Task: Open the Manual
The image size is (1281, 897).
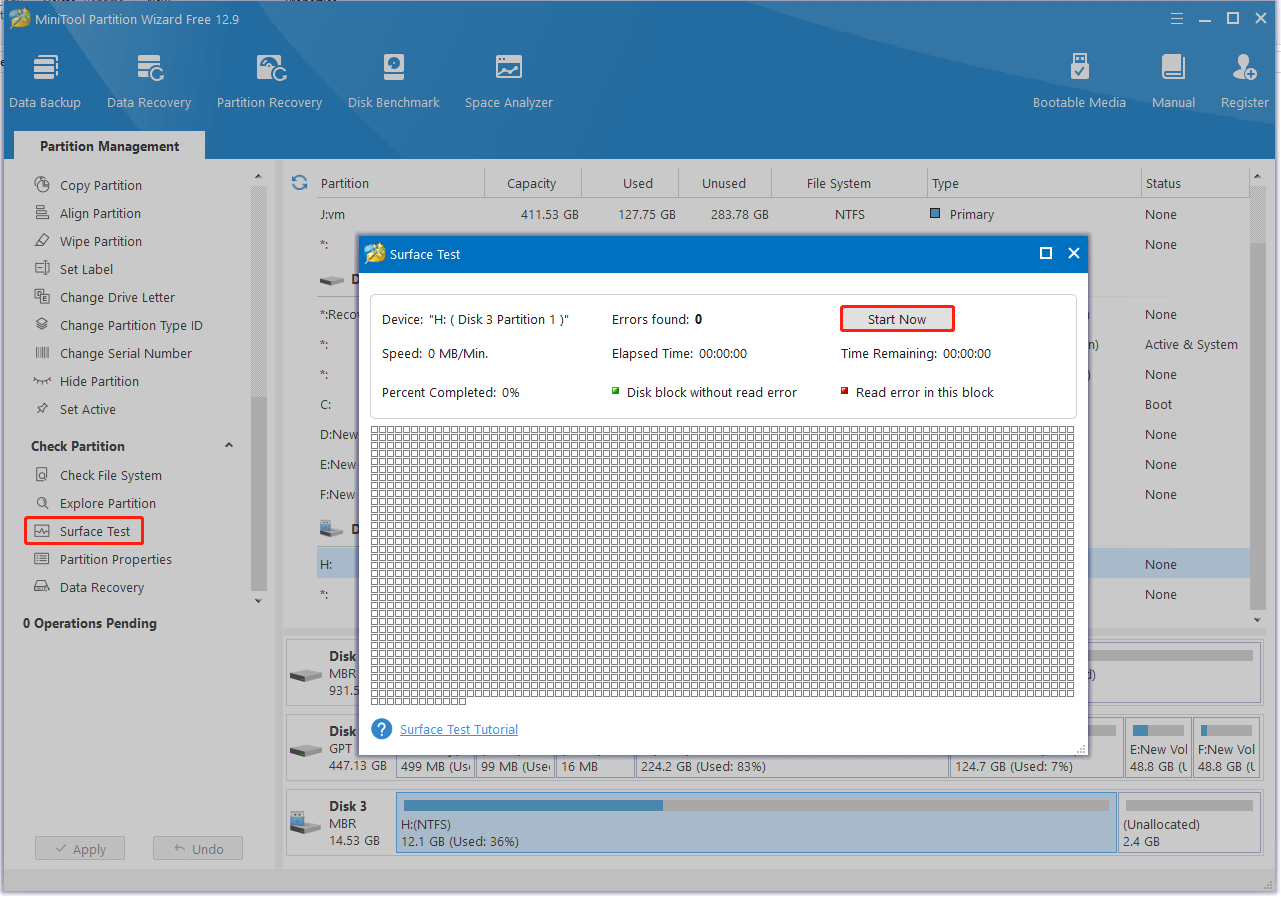Action: (1173, 81)
